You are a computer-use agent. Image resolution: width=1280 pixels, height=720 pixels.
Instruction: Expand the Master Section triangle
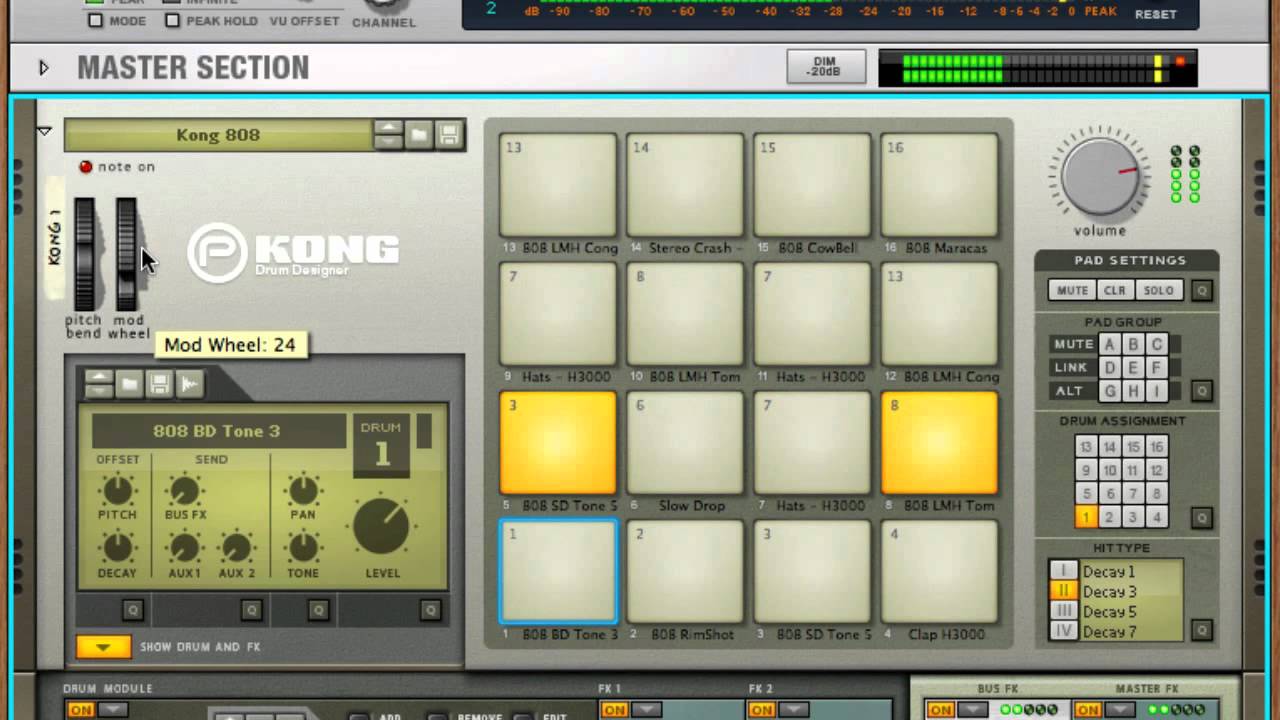click(43, 68)
